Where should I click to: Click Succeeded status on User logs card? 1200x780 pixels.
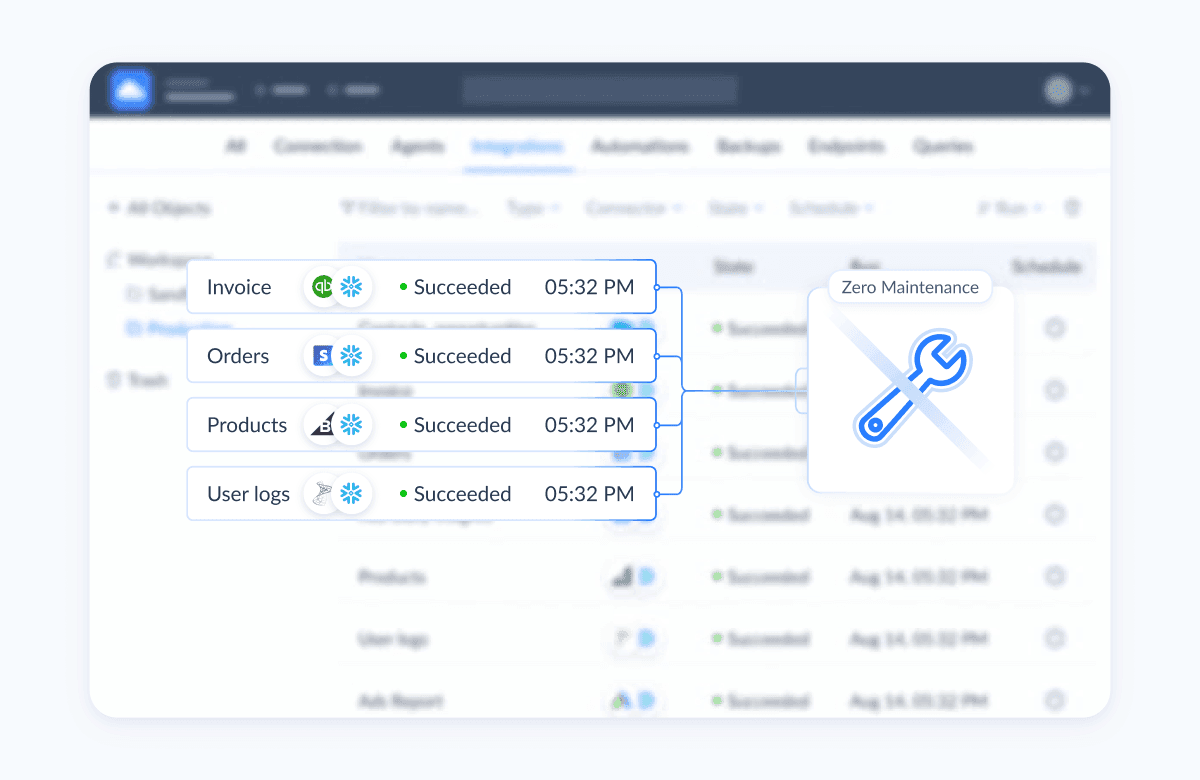click(x=455, y=494)
